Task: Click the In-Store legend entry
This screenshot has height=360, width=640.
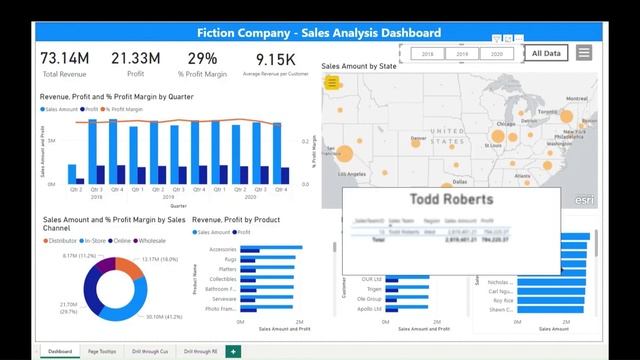Action: 93,241
